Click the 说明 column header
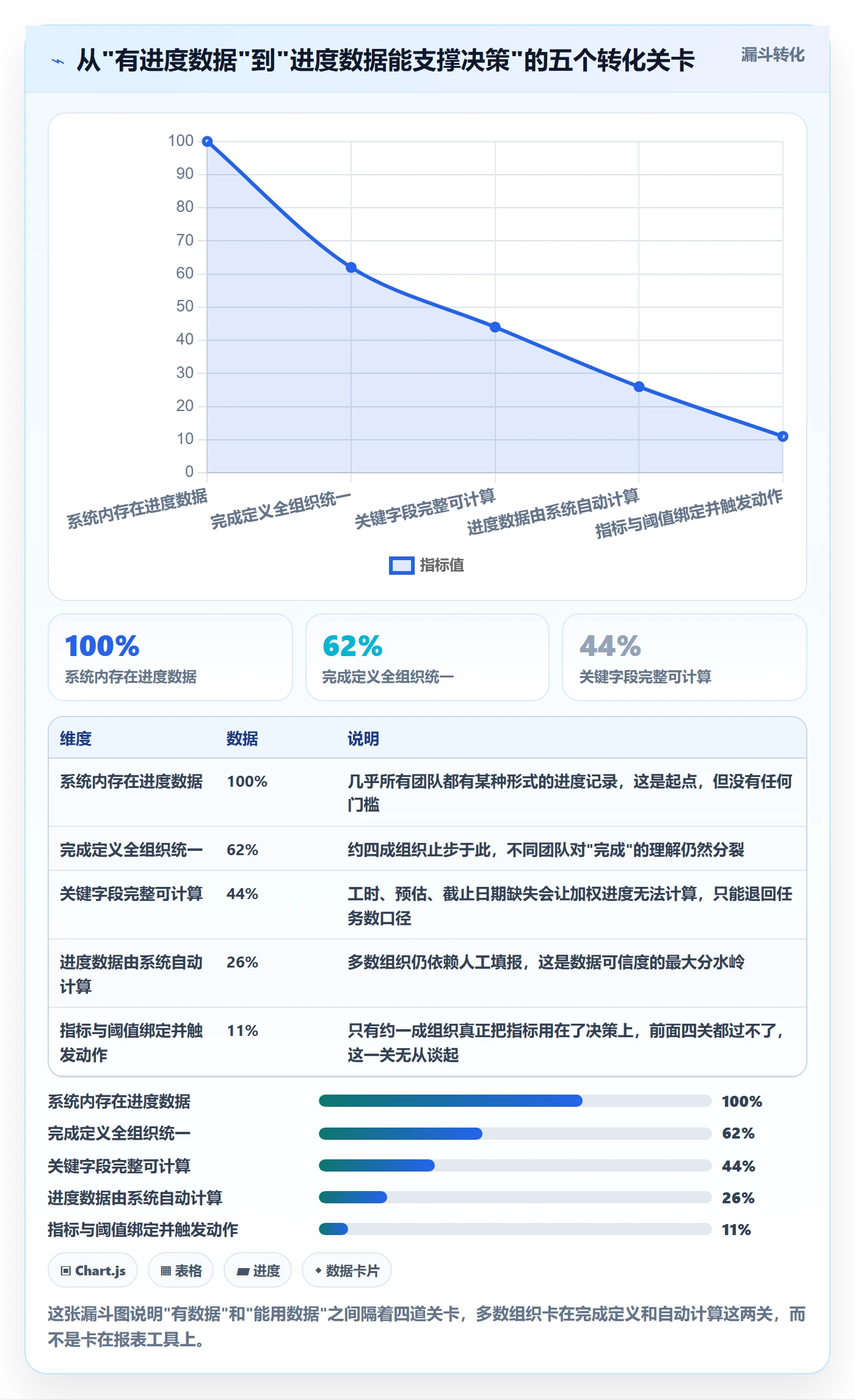This screenshot has width=855, height=1400. 363,738
